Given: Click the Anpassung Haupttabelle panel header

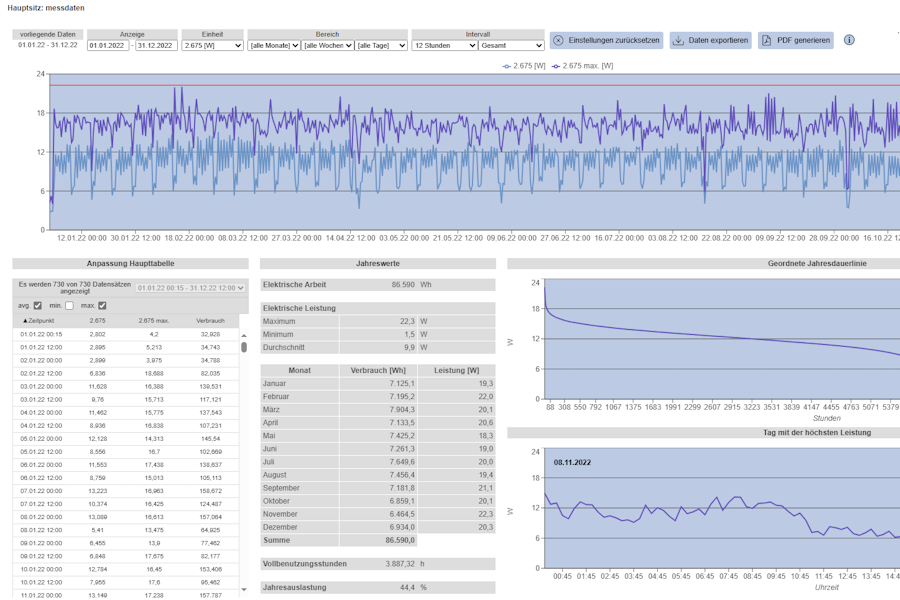Looking at the screenshot, I should click(130, 264).
